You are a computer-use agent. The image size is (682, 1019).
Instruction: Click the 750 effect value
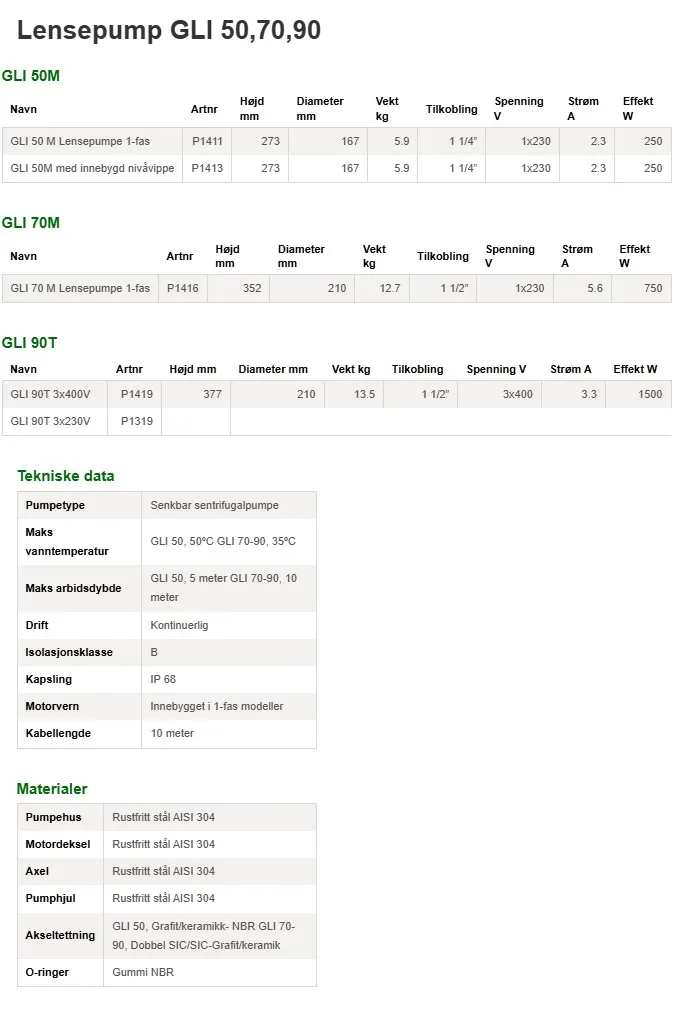coord(653,288)
